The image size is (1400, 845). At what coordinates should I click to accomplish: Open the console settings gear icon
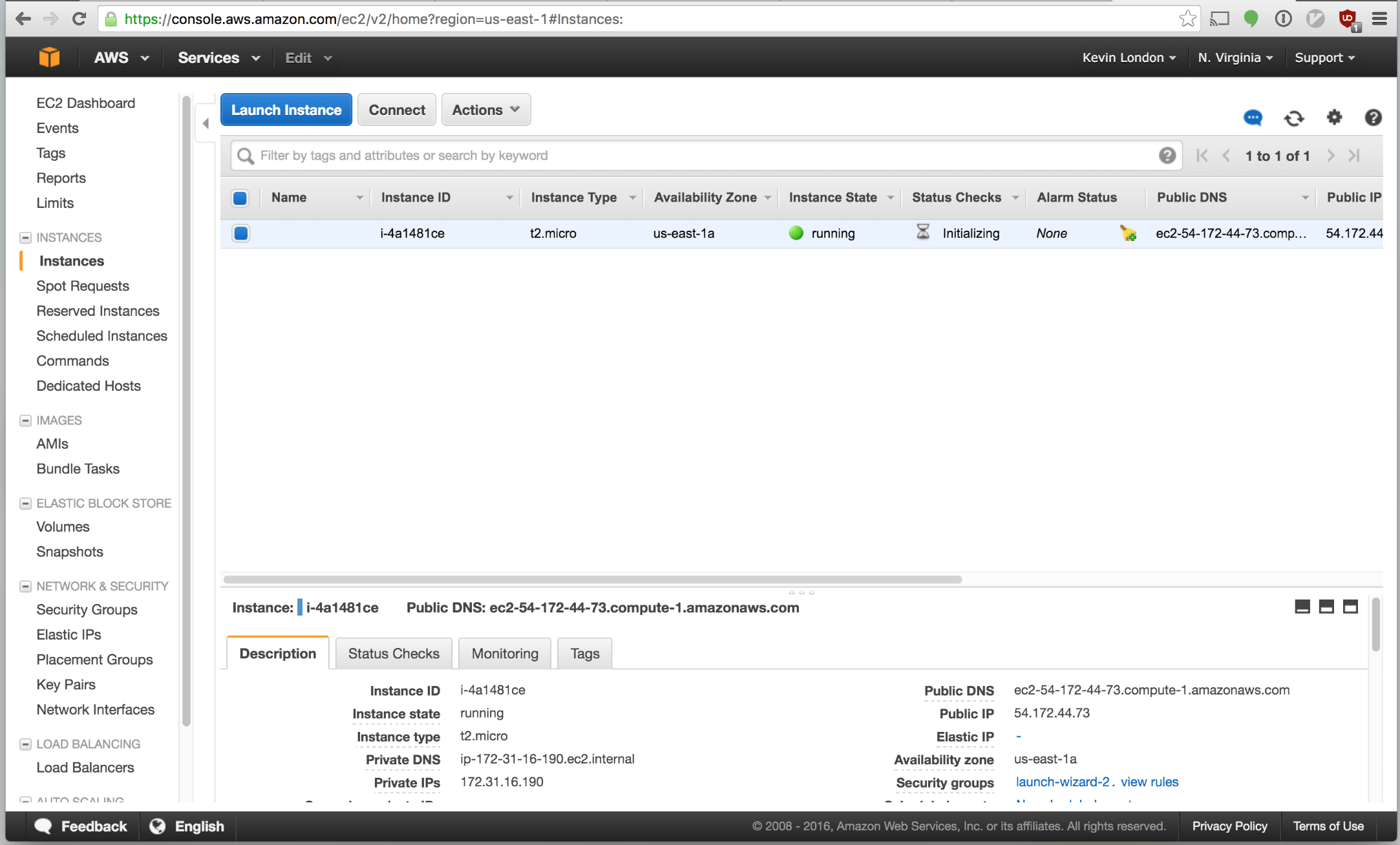click(1334, 118)
